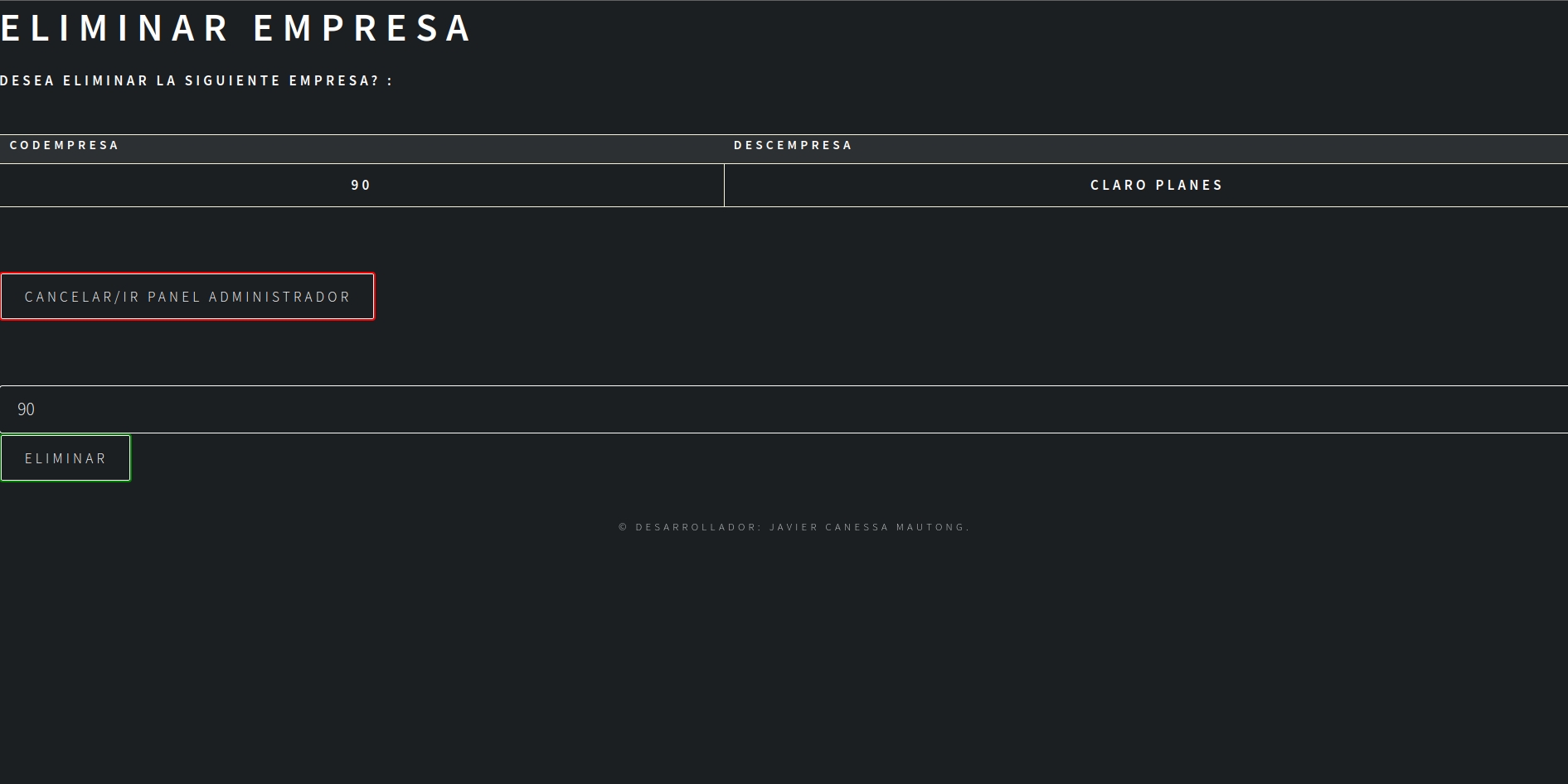Focus the company code input showing 90

tap(784, 409)
